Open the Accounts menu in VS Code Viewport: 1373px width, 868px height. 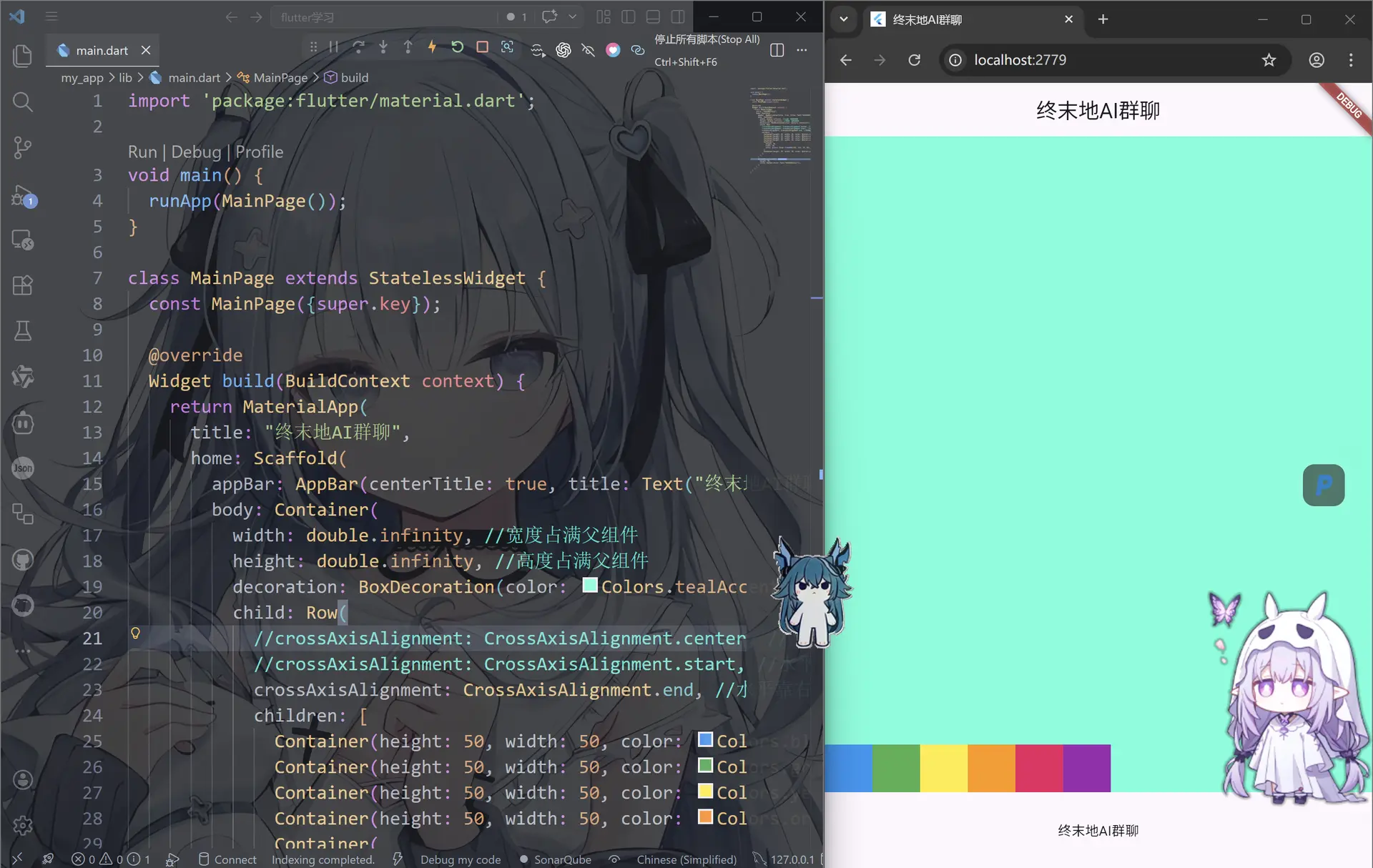click(x=23, y=779)
